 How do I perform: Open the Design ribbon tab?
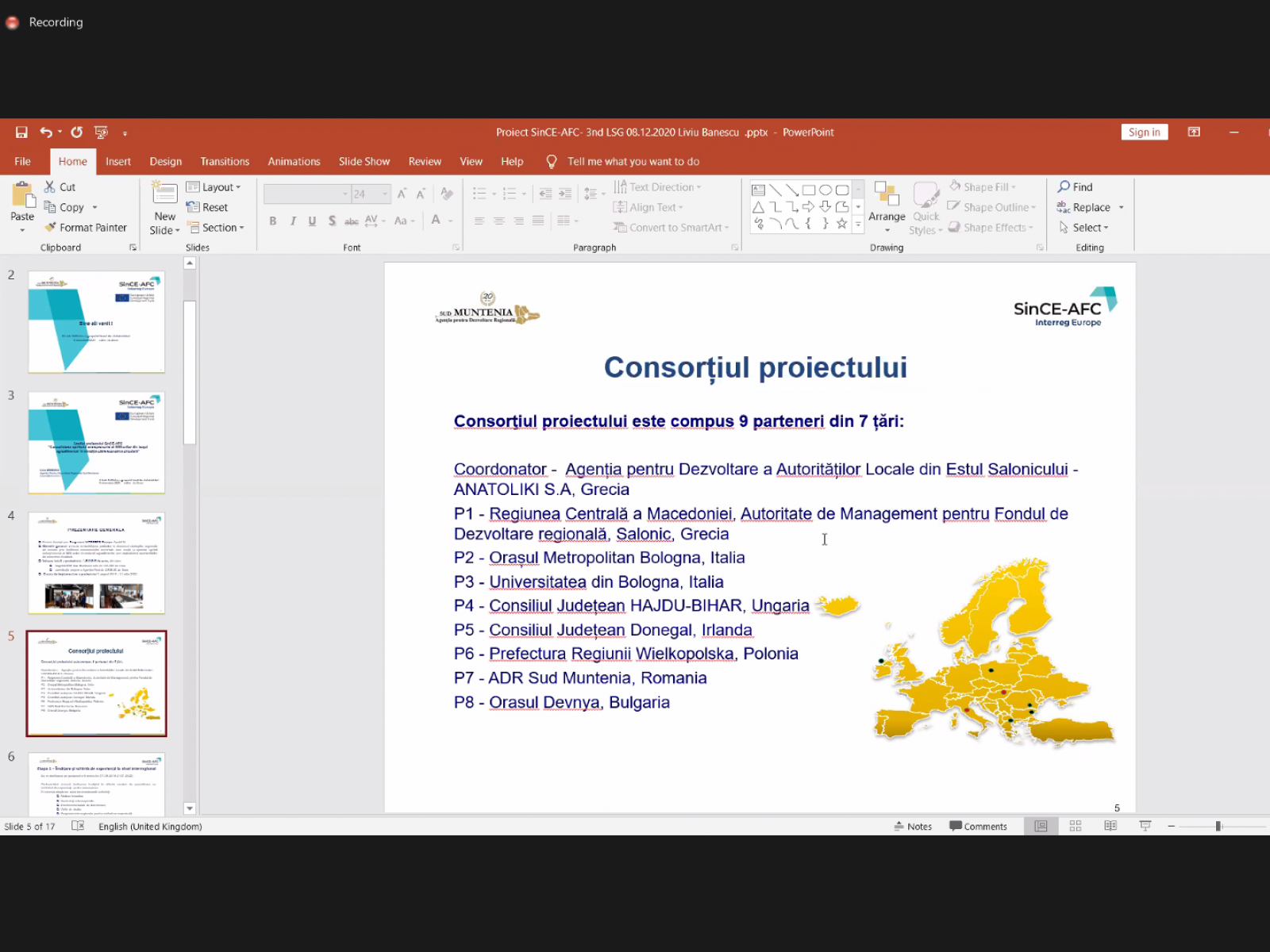[x=165, y=162]
